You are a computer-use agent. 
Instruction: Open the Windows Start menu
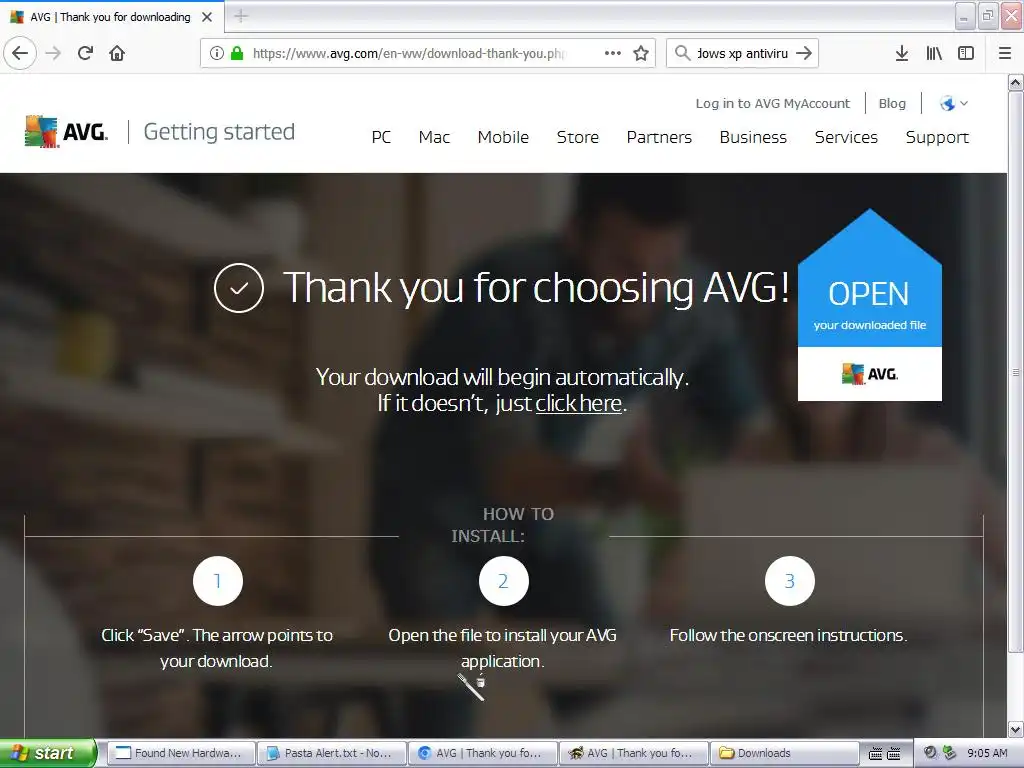tap(47, 753)
